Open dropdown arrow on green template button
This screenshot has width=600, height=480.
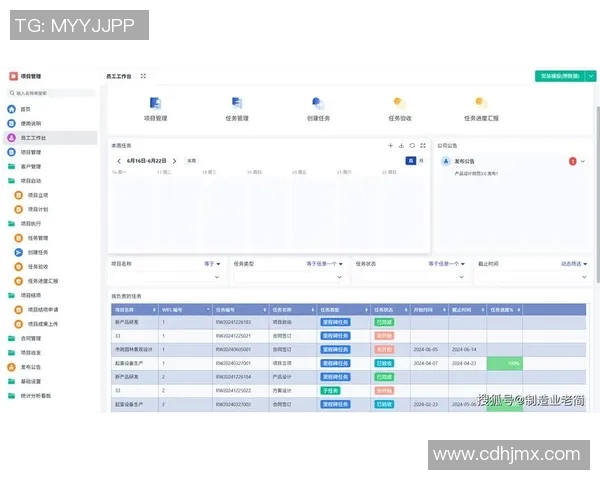pos(591,76)
